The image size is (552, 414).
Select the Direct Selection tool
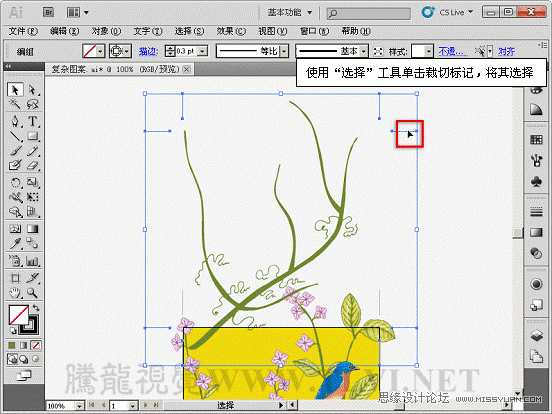pyautogui.click(x=32, y=90)
